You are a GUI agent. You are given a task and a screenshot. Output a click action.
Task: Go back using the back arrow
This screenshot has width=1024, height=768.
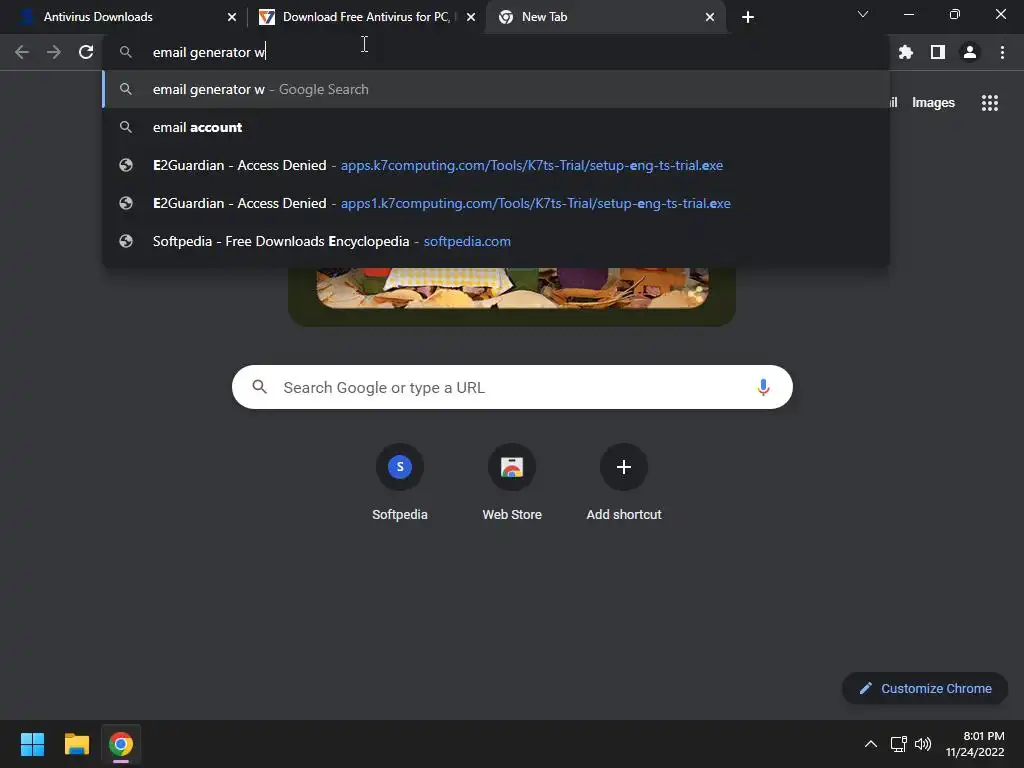coord(22,52)
